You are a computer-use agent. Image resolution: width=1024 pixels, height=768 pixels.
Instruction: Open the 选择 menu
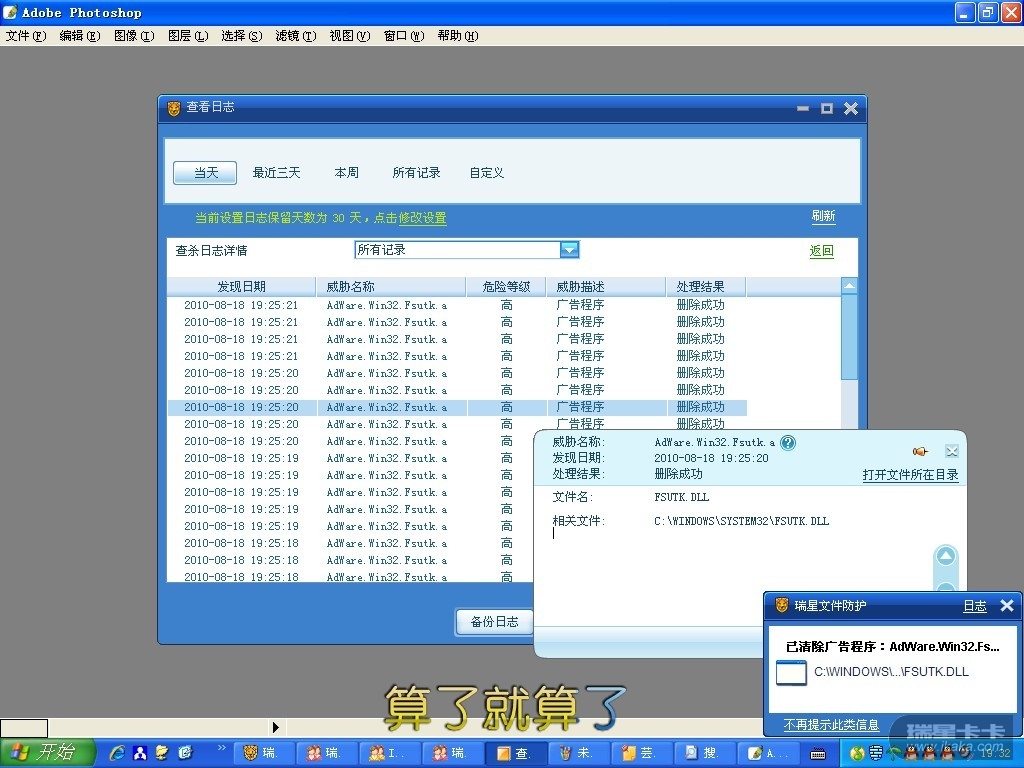tap(242, 36)
